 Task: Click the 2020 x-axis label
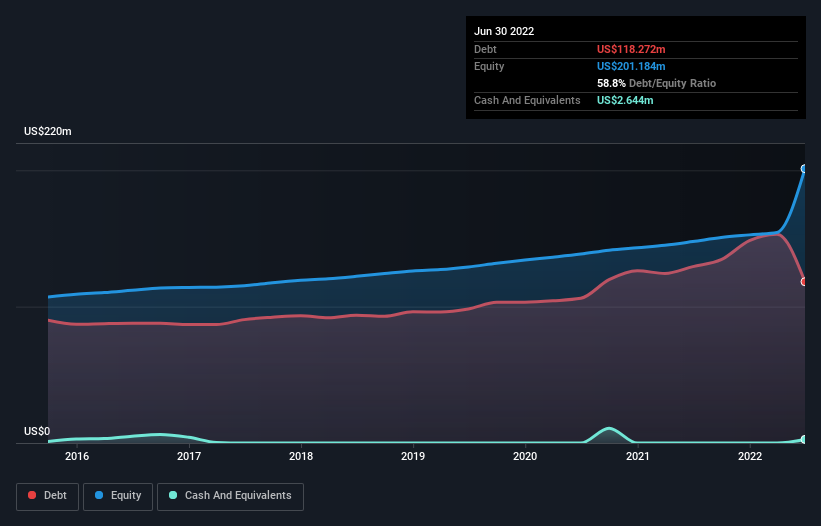[x=525, y=456]
